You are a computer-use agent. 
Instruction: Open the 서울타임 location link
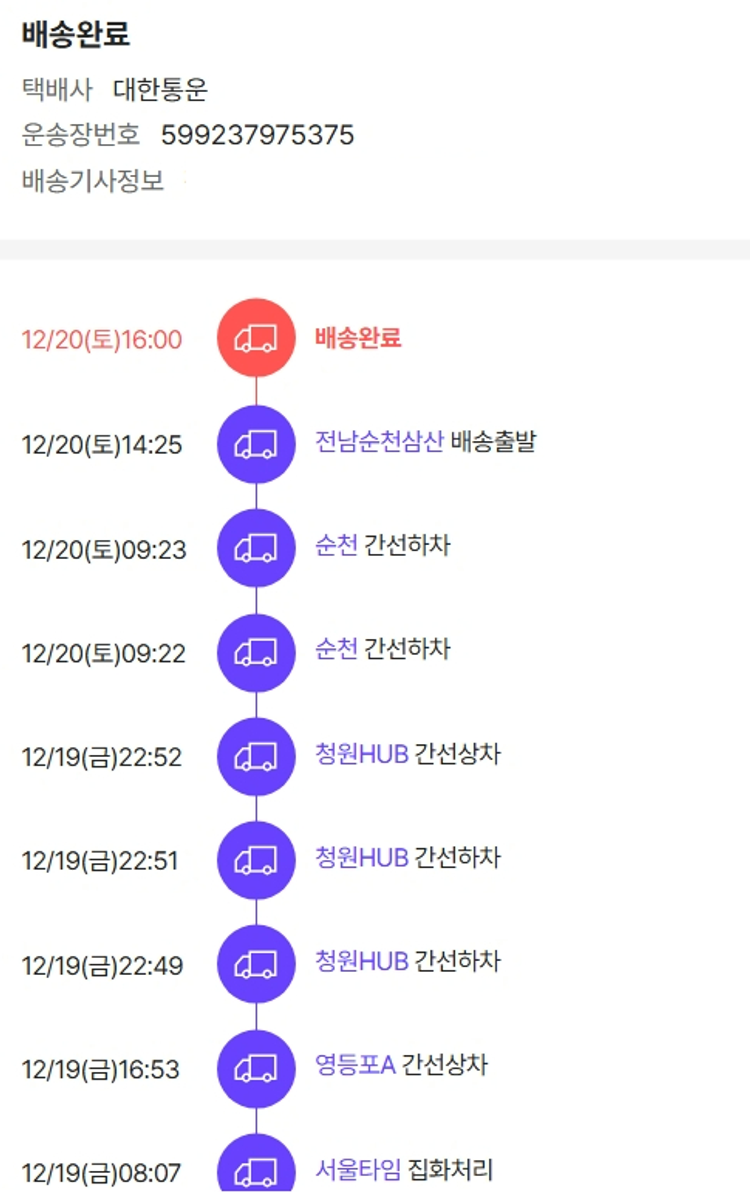(x=358, y=1170)
